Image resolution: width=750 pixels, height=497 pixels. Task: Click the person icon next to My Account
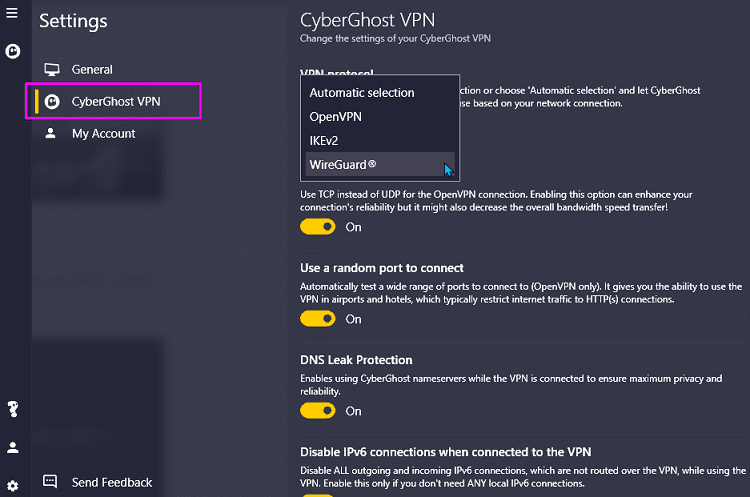click(50, 133)
